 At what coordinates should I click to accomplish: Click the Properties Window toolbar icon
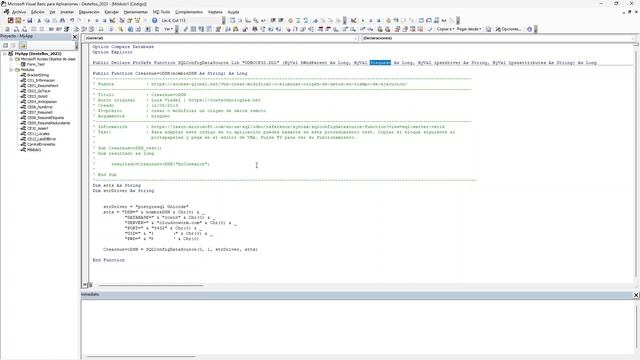(129, 20)
